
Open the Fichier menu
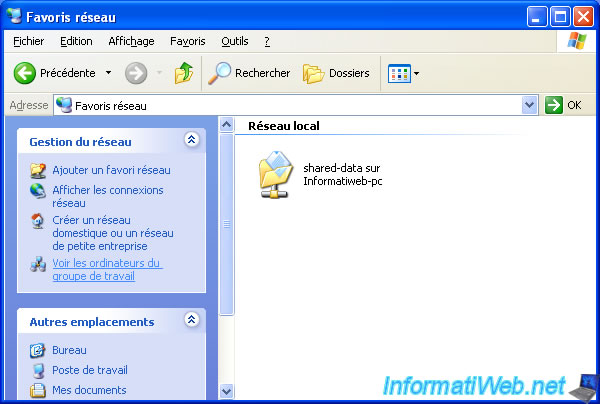[x=29, y=41]
